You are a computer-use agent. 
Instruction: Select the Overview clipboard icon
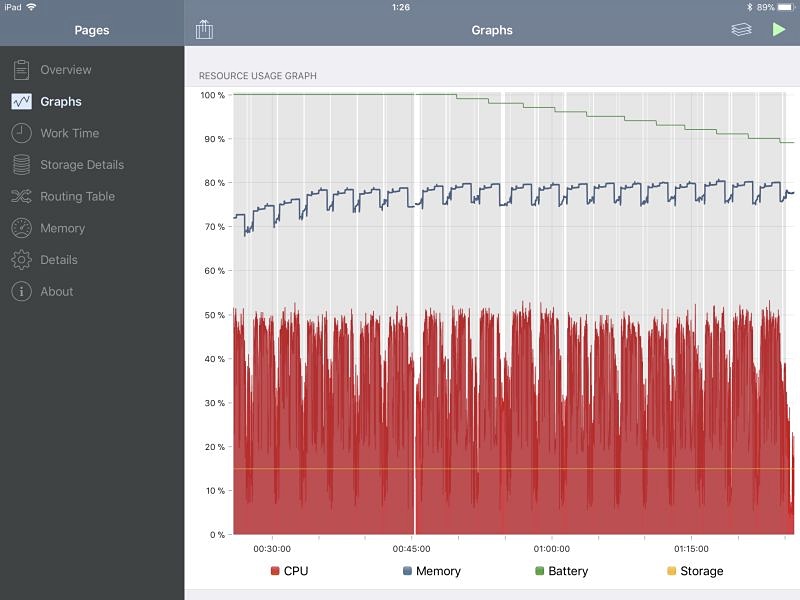click(x=21, y=70)
